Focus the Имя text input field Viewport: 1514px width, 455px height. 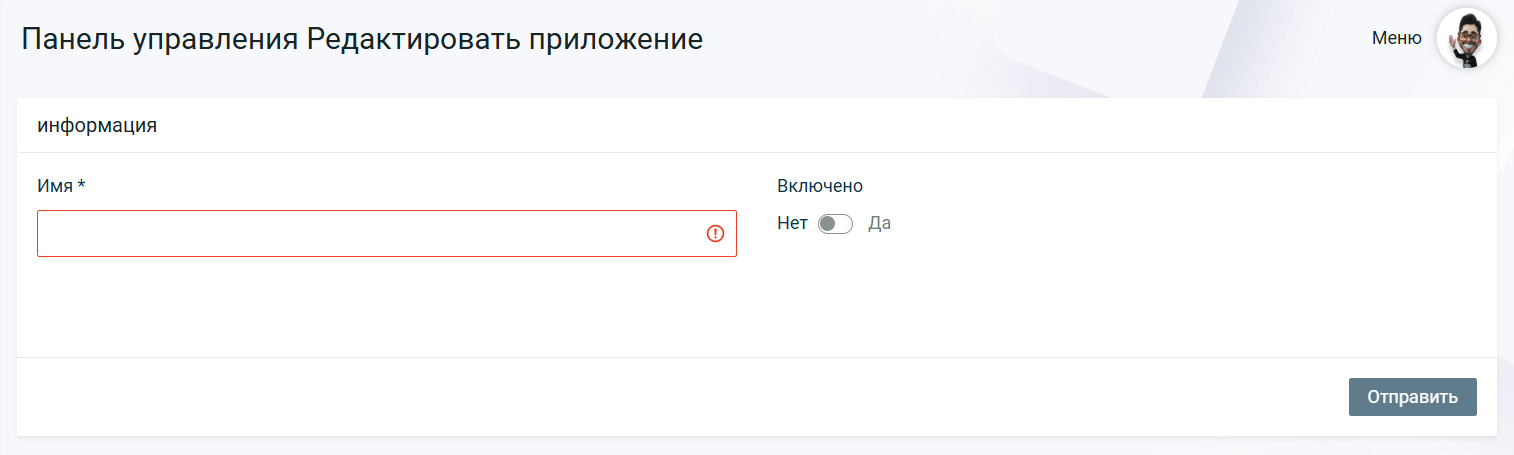[x=387, y=233]
